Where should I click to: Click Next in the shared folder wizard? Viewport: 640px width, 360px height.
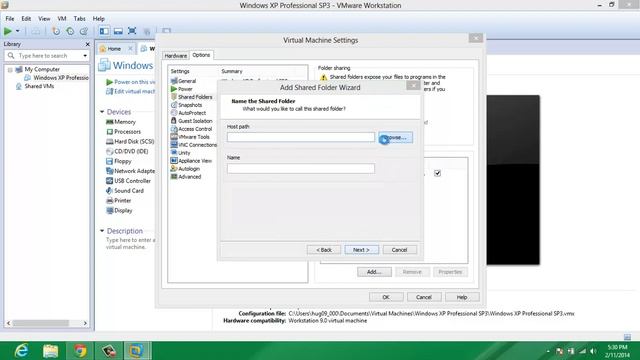coord(362,250)
